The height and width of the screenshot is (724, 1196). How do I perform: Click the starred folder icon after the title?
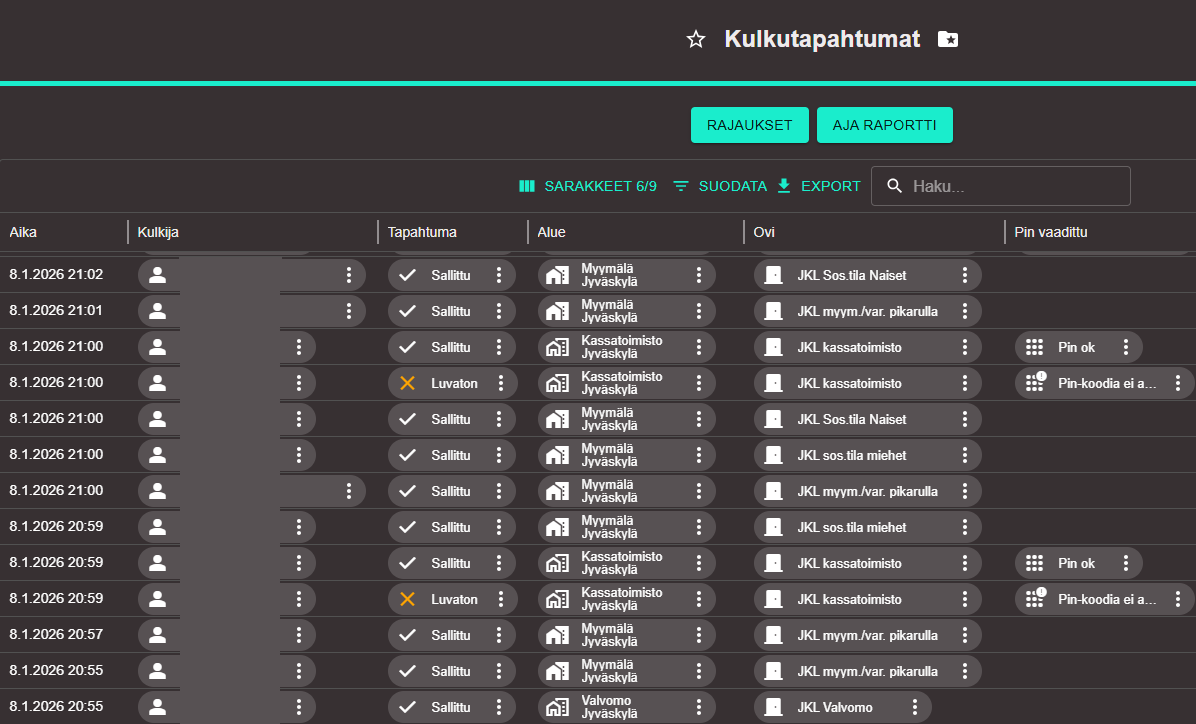[948, 39]
